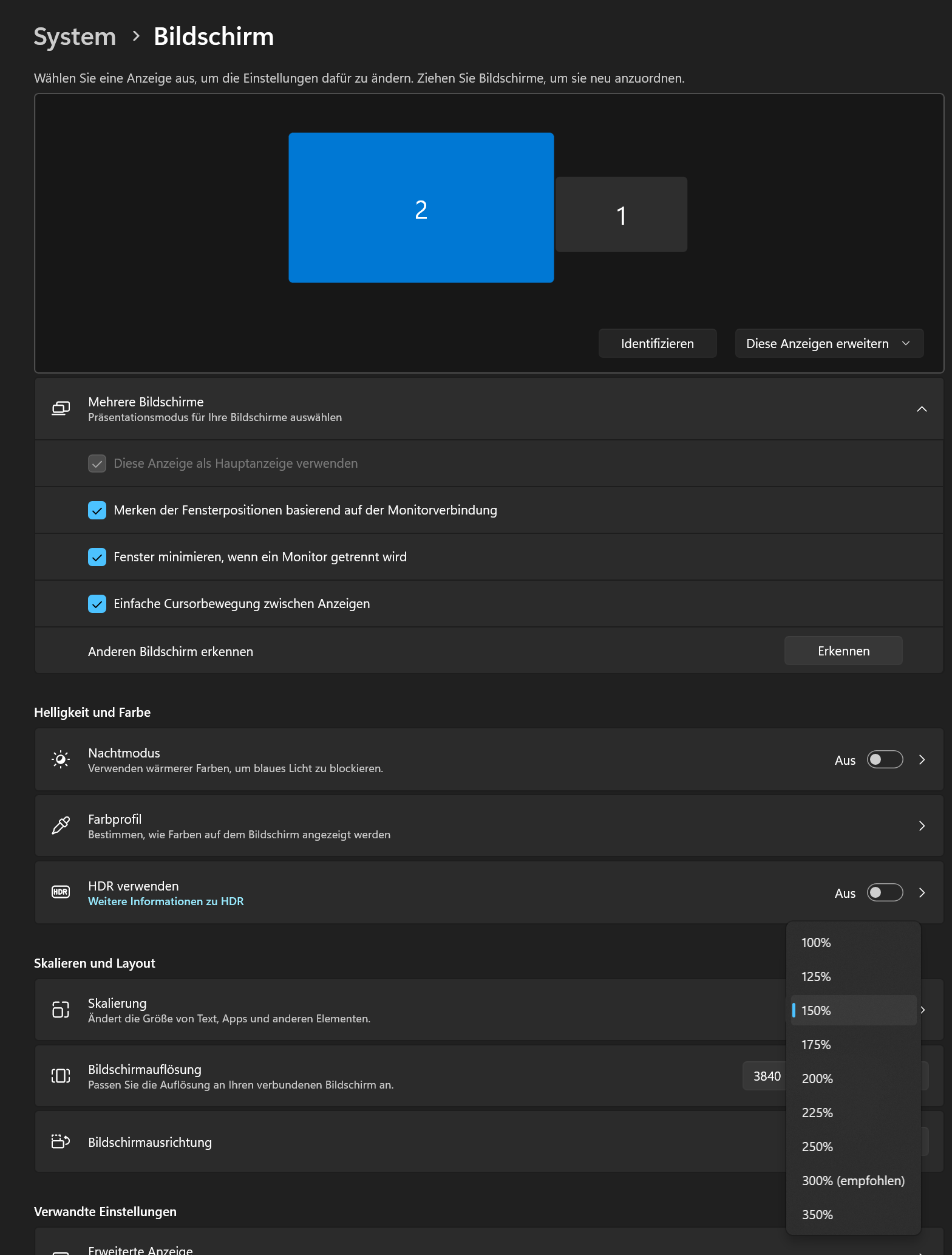The height and width of the screenshot is (1255, 952).
Task: Click 'Helligkeit und Farbe' section heading
Action: [x=92, y=713]
